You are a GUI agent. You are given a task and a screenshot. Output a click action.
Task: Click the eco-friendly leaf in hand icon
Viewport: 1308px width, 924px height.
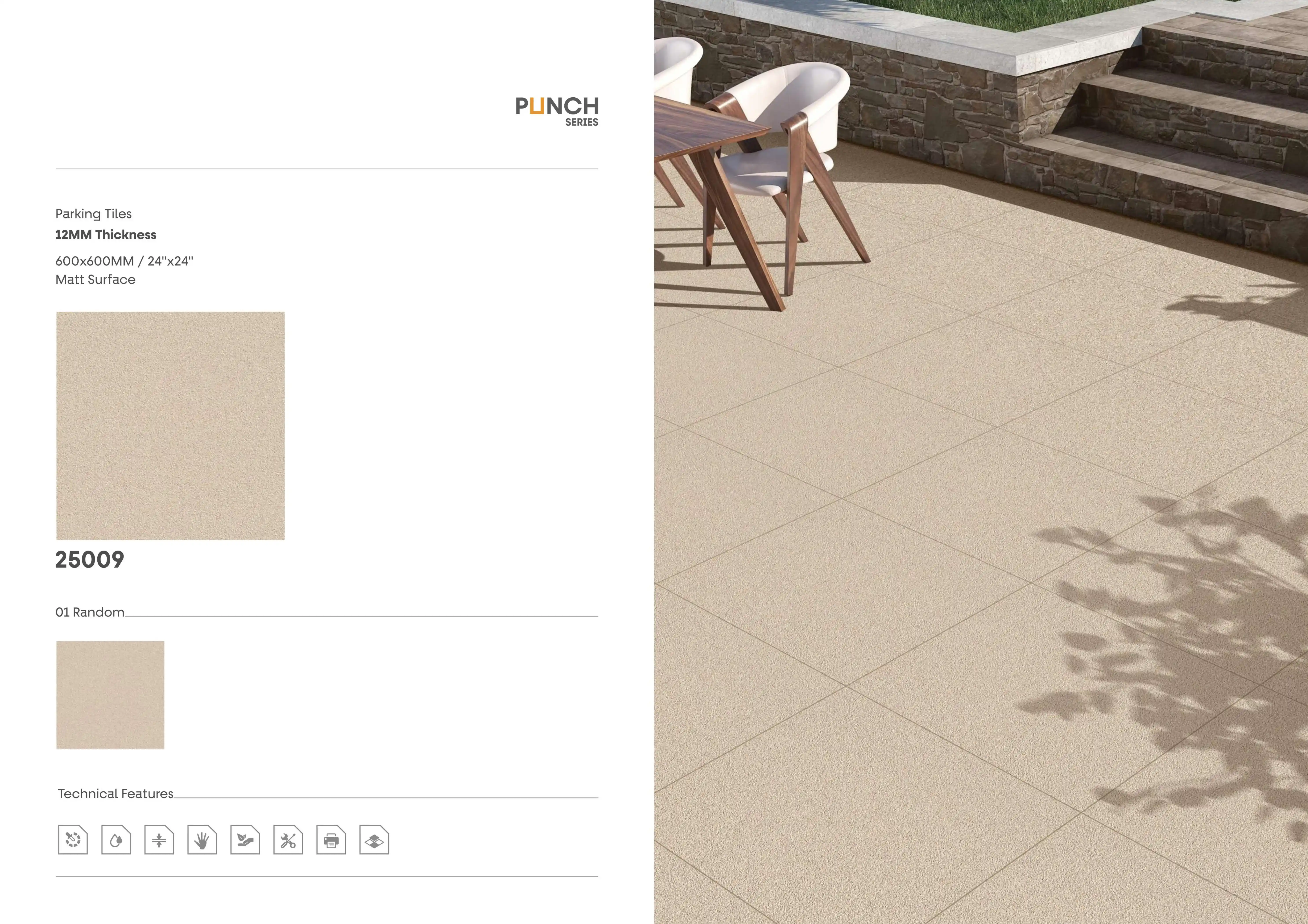245,840
